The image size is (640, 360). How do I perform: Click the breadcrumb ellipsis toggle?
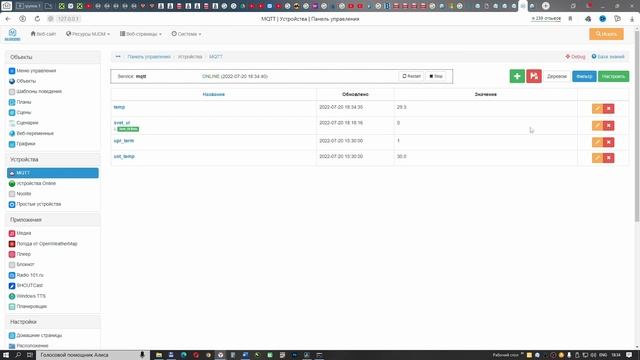point(118,57)
